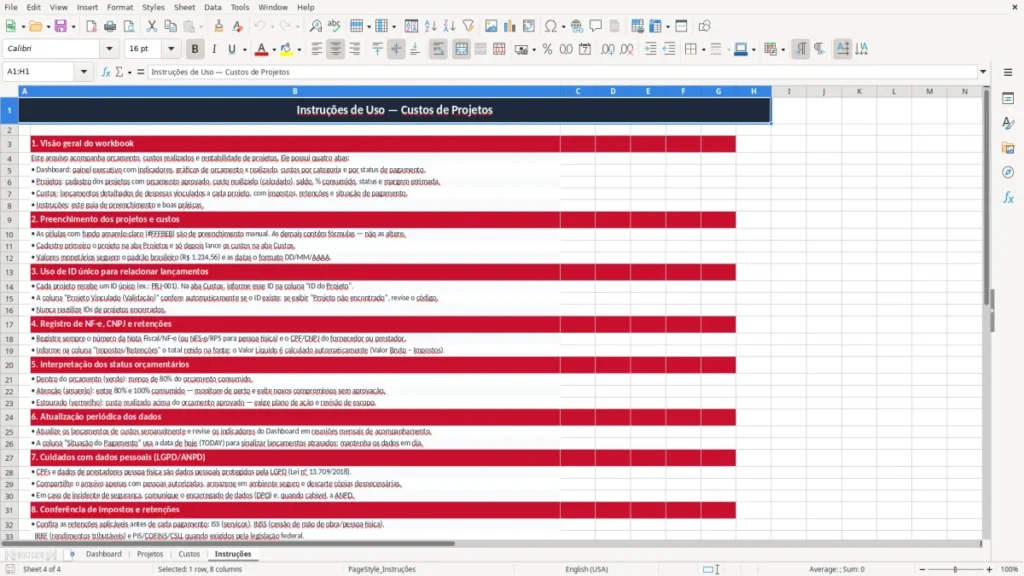1024x576 pixels.
Task: Click the Increase indent icon
Action: click(650, 49)
